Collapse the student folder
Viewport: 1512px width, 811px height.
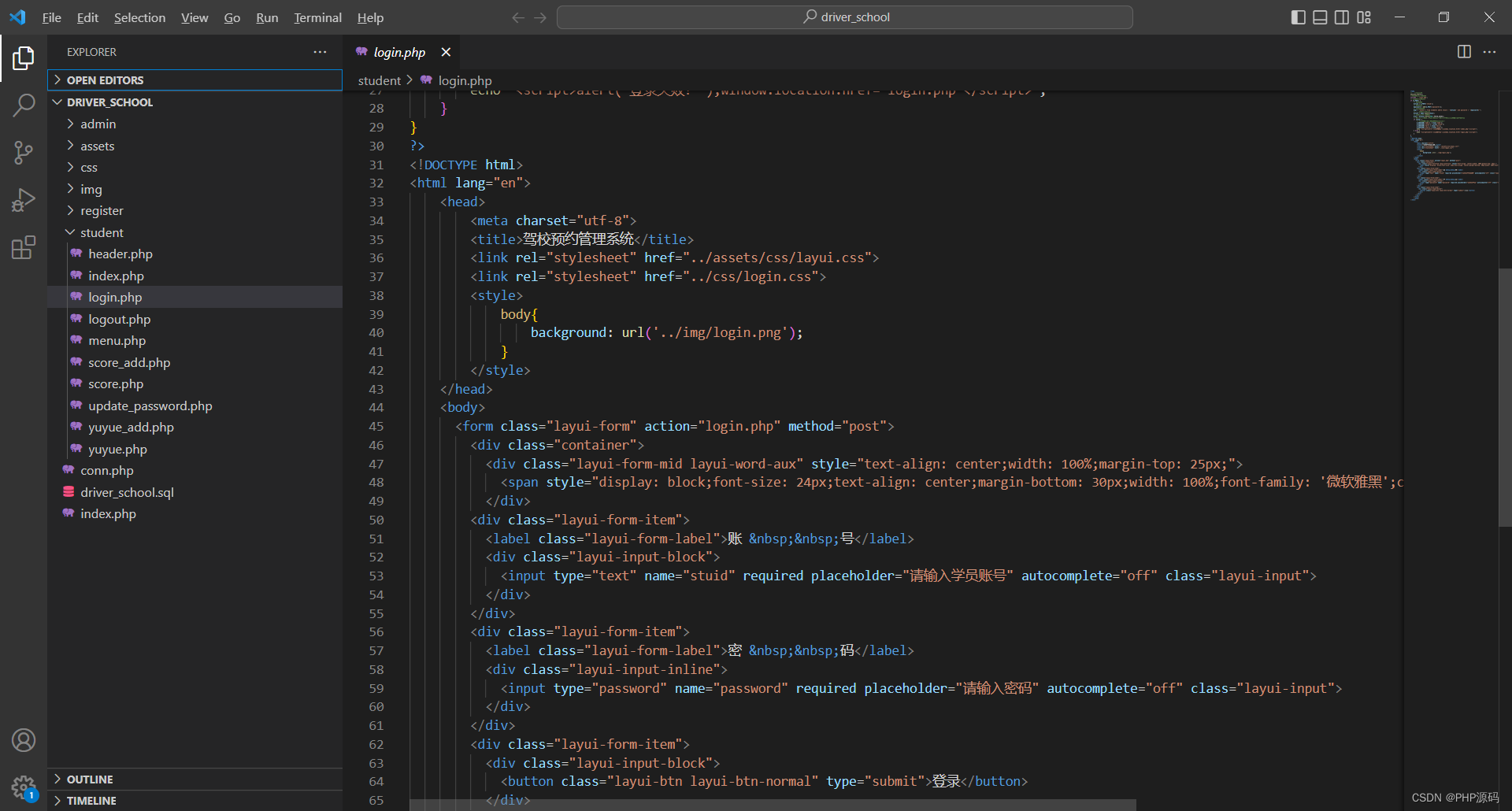click(x=195, y=232)
